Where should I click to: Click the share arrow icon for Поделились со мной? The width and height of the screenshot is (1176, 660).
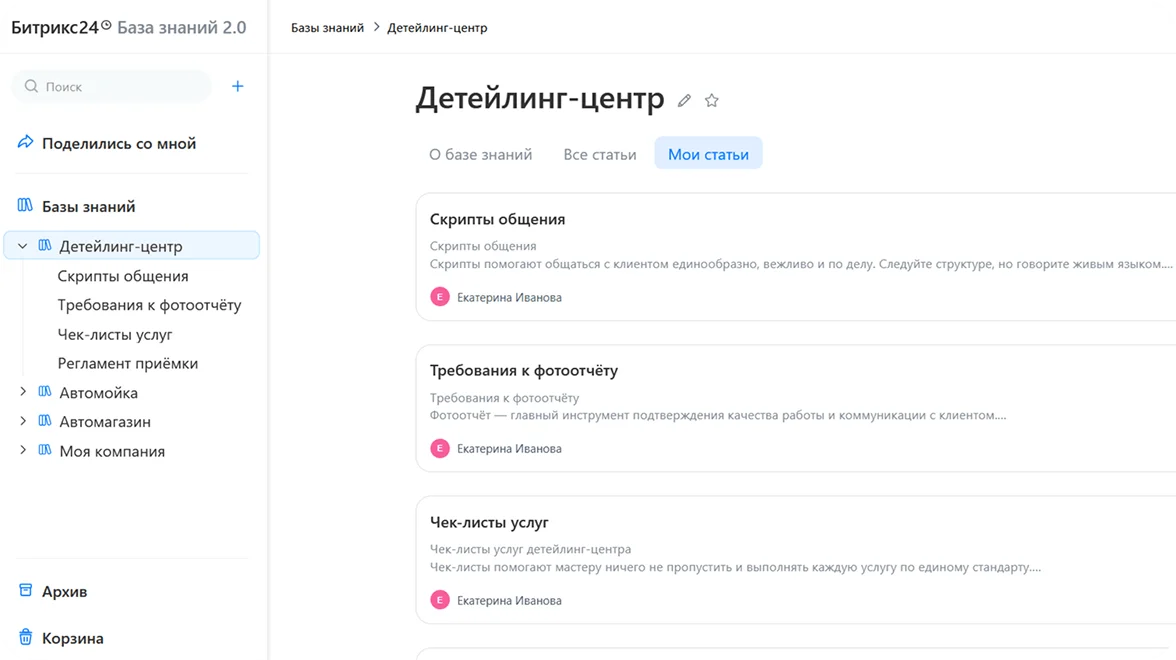[26, 142]
